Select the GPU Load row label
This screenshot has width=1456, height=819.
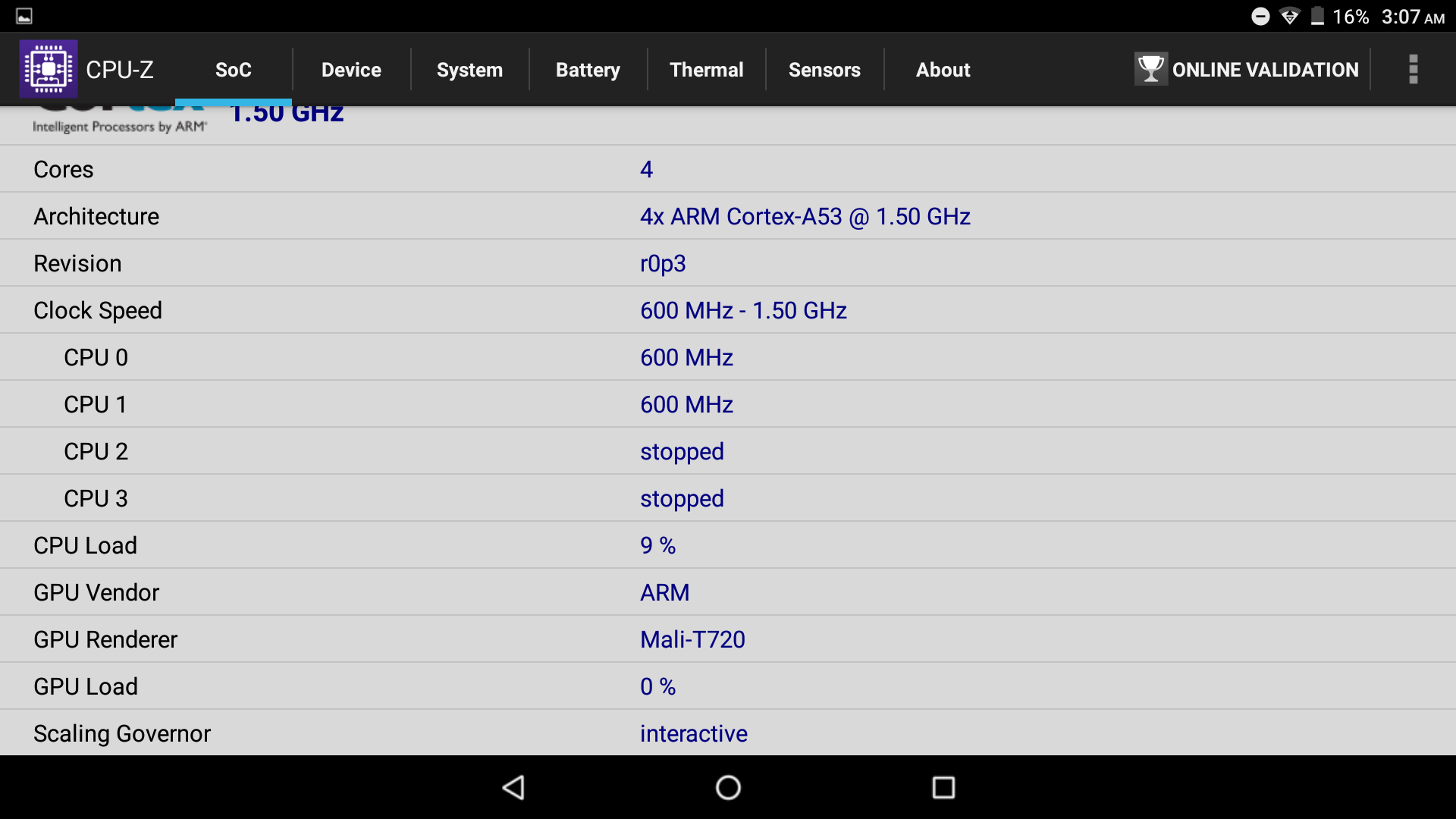click(x=86, y=686)
